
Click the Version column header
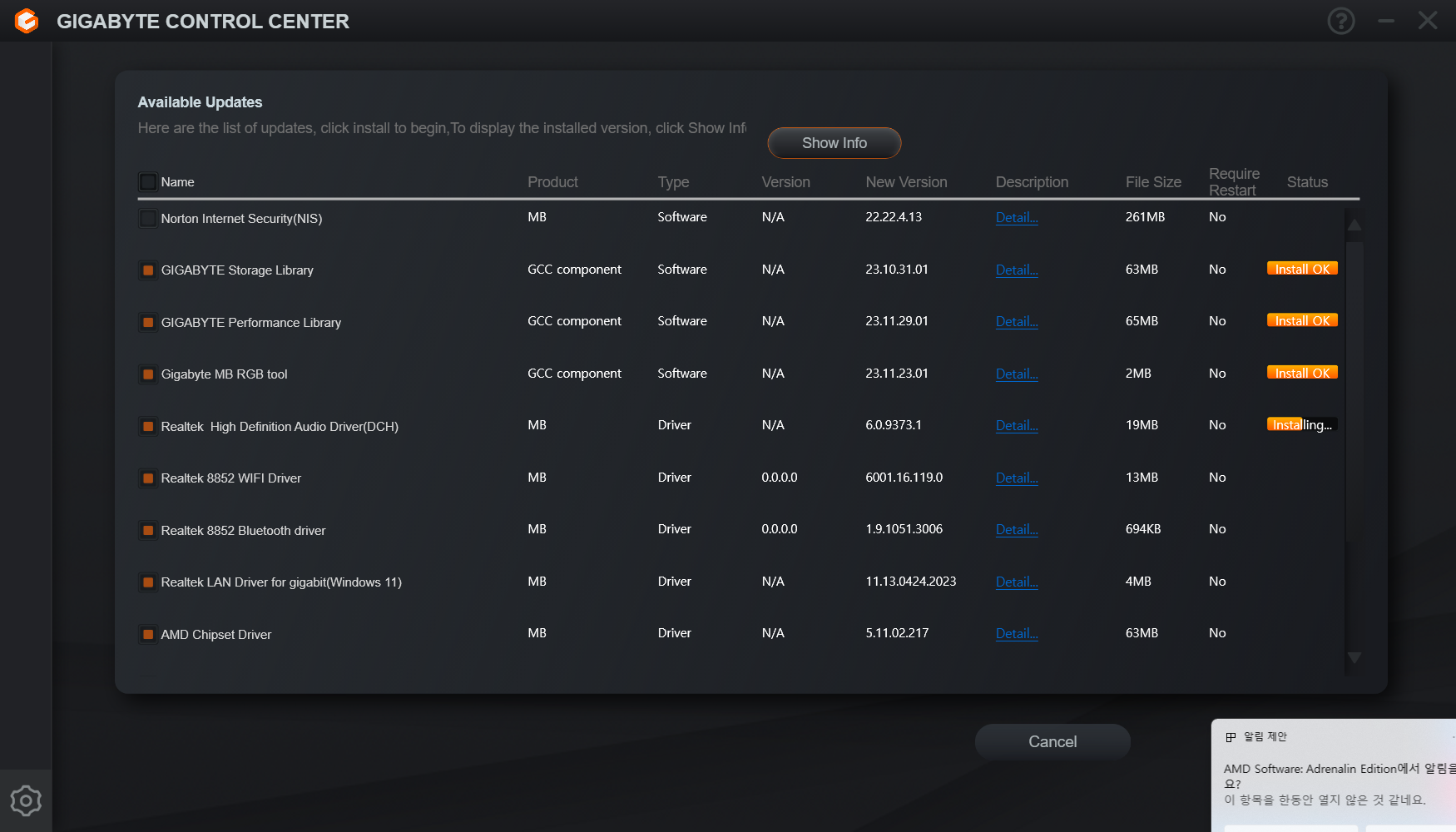click(x=785, y=182)
